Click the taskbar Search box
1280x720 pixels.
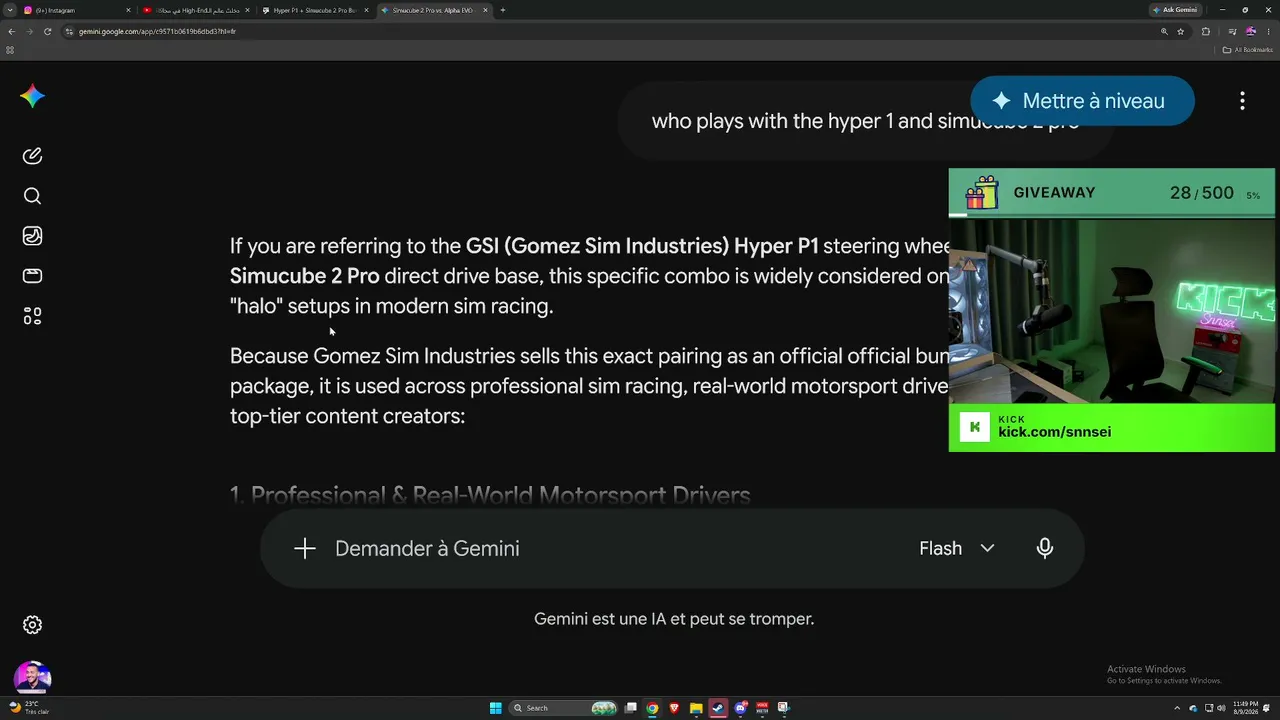click(565, 708)
